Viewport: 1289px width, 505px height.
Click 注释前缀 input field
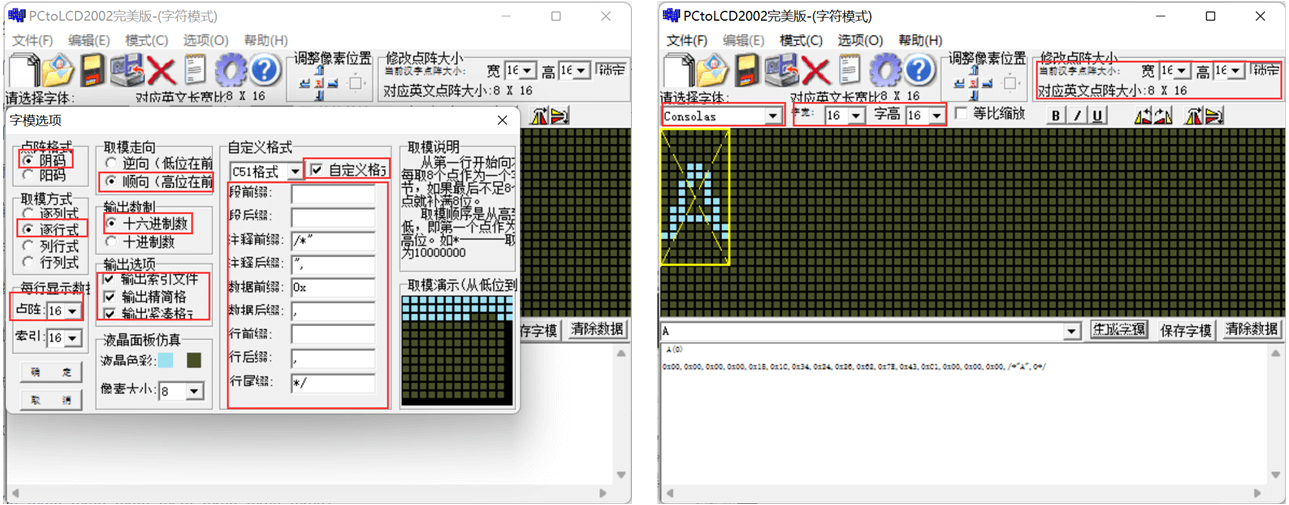click(x=333, y=241)
